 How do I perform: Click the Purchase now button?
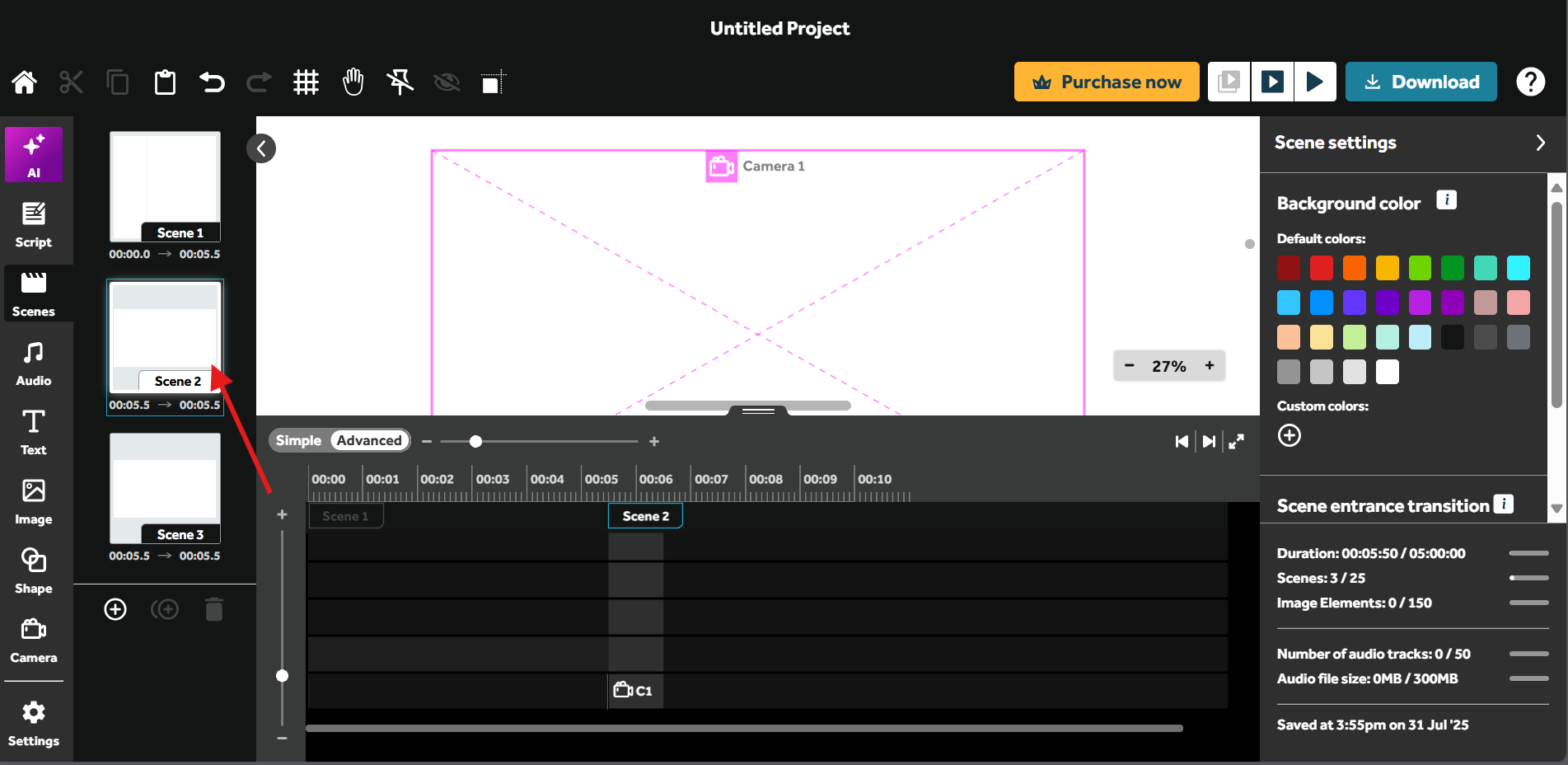coord(1107,82)
